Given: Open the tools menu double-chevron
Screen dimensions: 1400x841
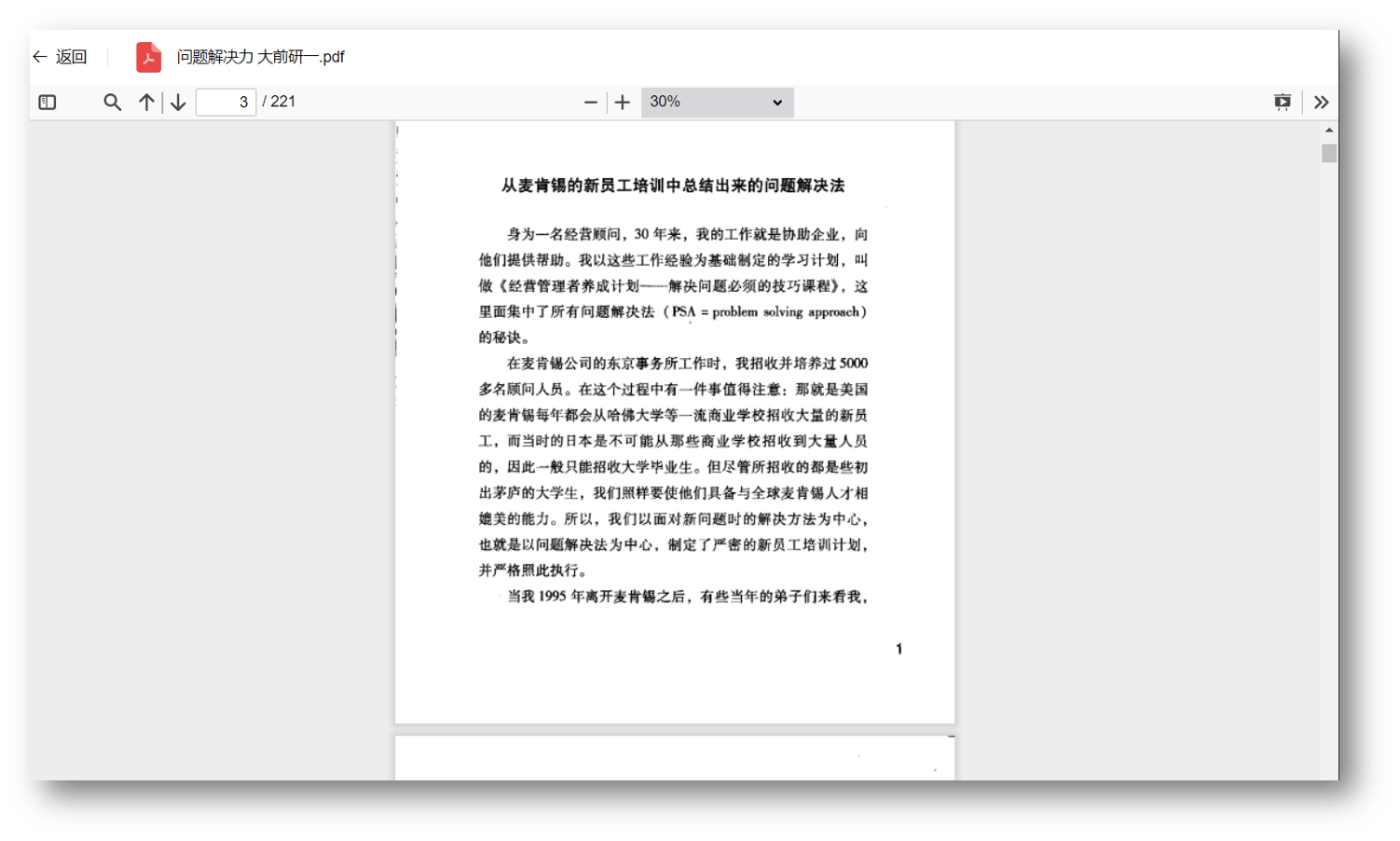Looking at the screenshot, I should 1321,103.
